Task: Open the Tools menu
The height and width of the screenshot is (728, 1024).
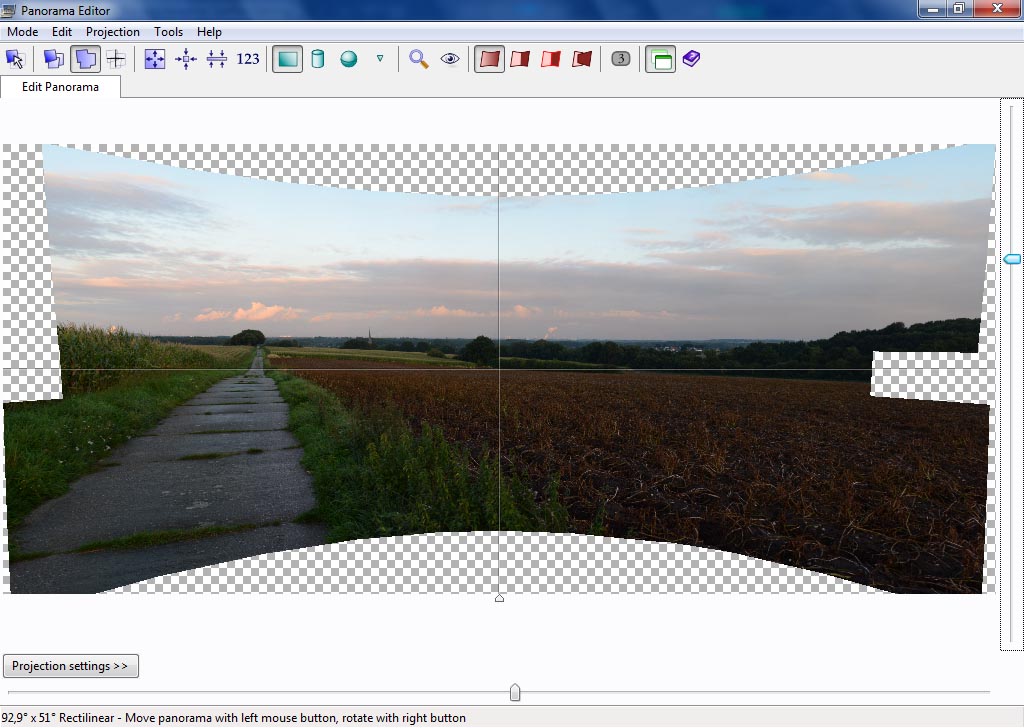Action: (168, 32)
